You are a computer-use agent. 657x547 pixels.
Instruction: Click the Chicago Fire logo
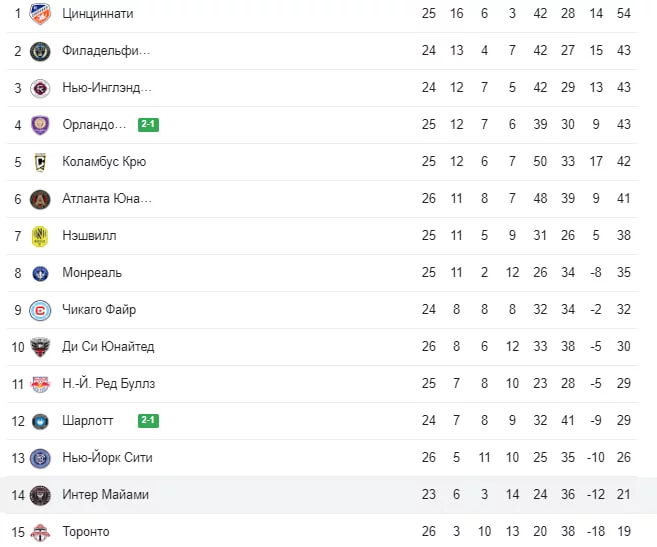[40, 311]
